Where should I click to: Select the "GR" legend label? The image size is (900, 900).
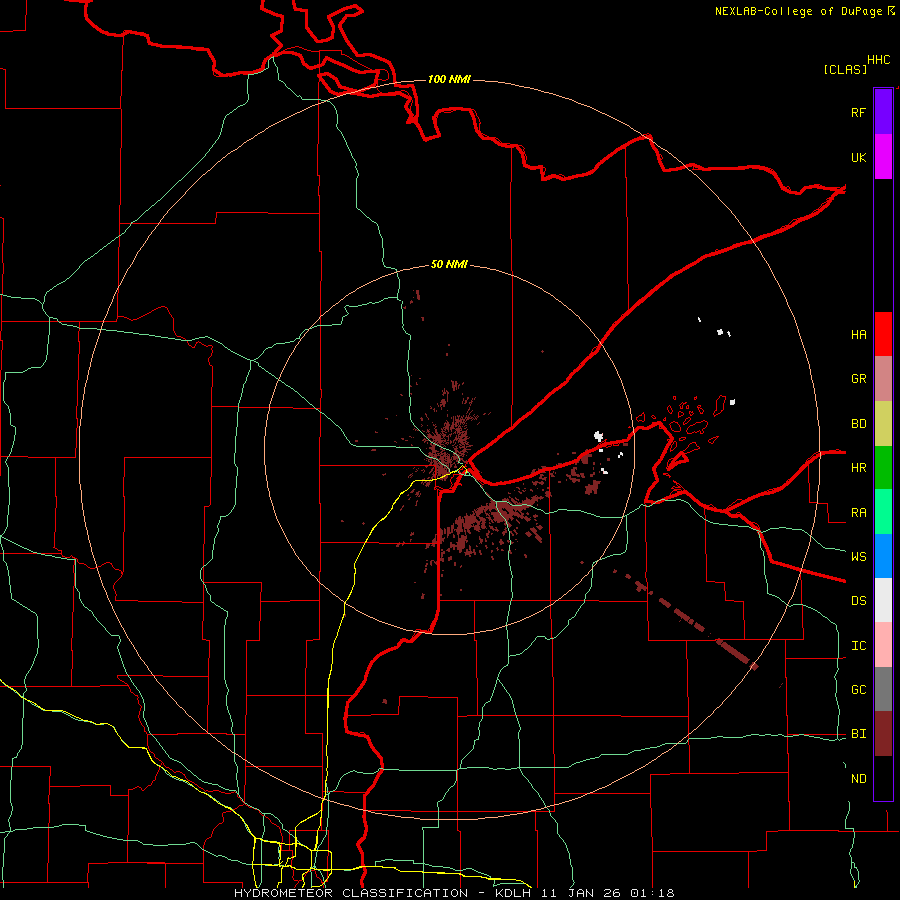pyautogui.click(x=858, y=379)
